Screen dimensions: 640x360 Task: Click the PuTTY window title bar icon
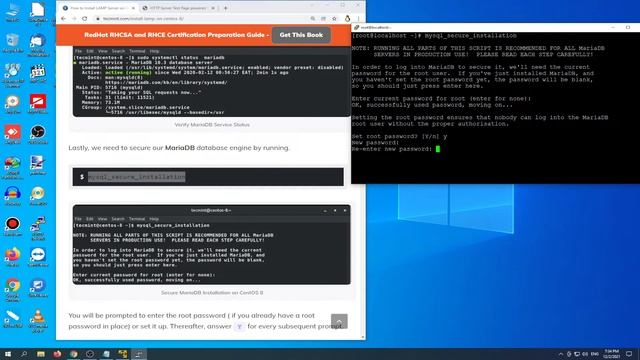pos(356,27)
